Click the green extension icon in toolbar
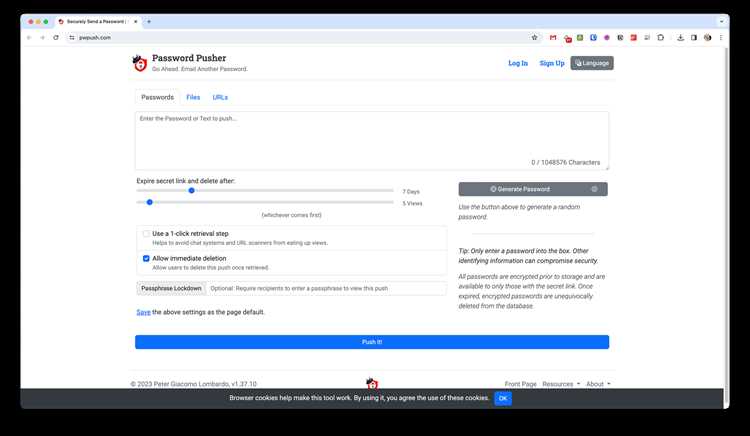This screenshot has height=436, width=750. coord(580,37)
